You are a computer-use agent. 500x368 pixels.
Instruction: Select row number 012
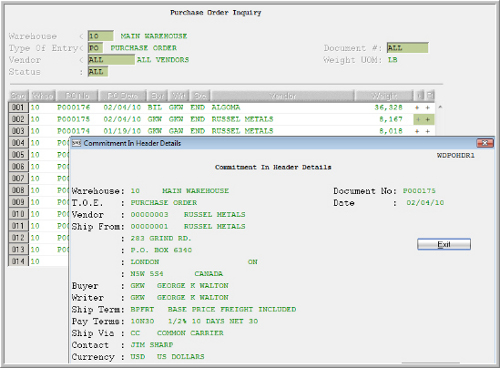(18, 238)
